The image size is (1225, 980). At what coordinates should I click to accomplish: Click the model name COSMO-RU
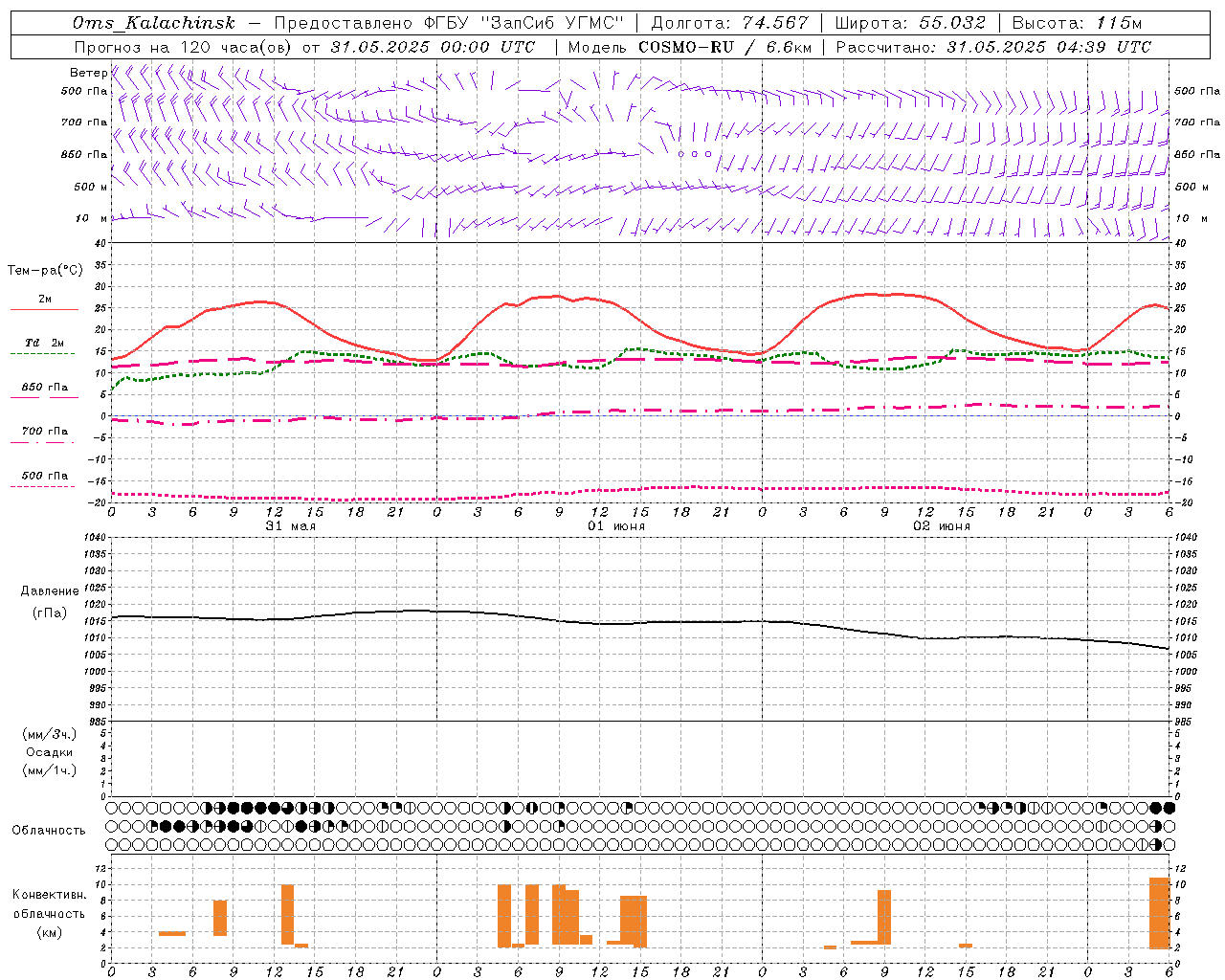(x=686, y=47)
